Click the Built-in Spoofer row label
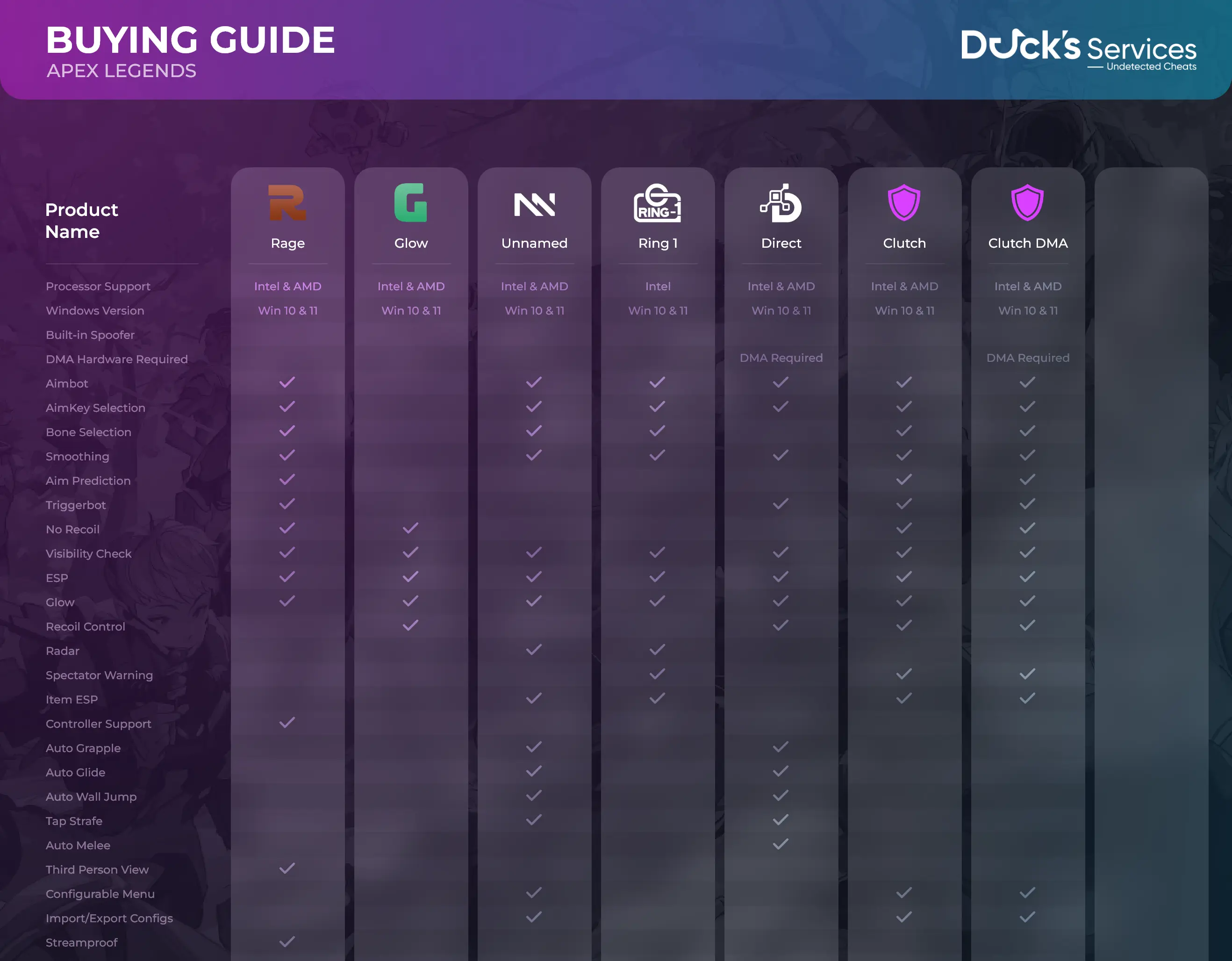The height and width of the screenshot is (961, 1232). 90,335
